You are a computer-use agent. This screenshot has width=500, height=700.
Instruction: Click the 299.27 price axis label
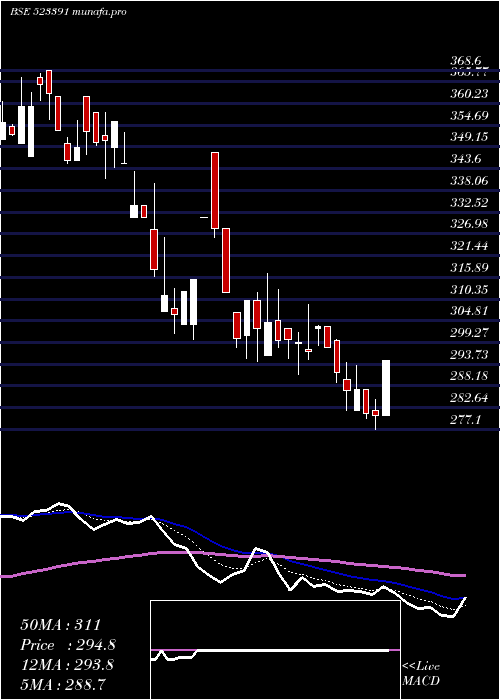[x=469, y=333]
